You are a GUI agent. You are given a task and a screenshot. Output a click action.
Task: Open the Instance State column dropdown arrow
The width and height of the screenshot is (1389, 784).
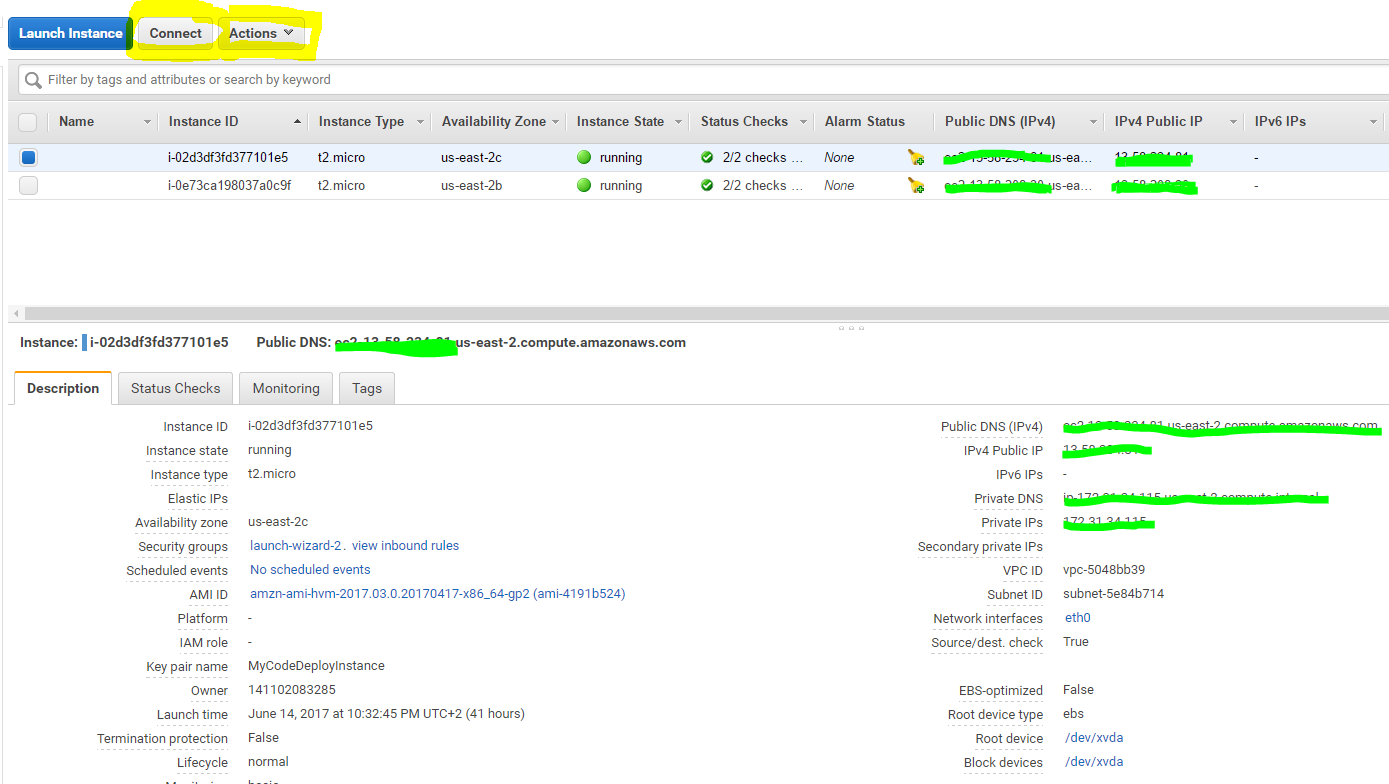678,122
